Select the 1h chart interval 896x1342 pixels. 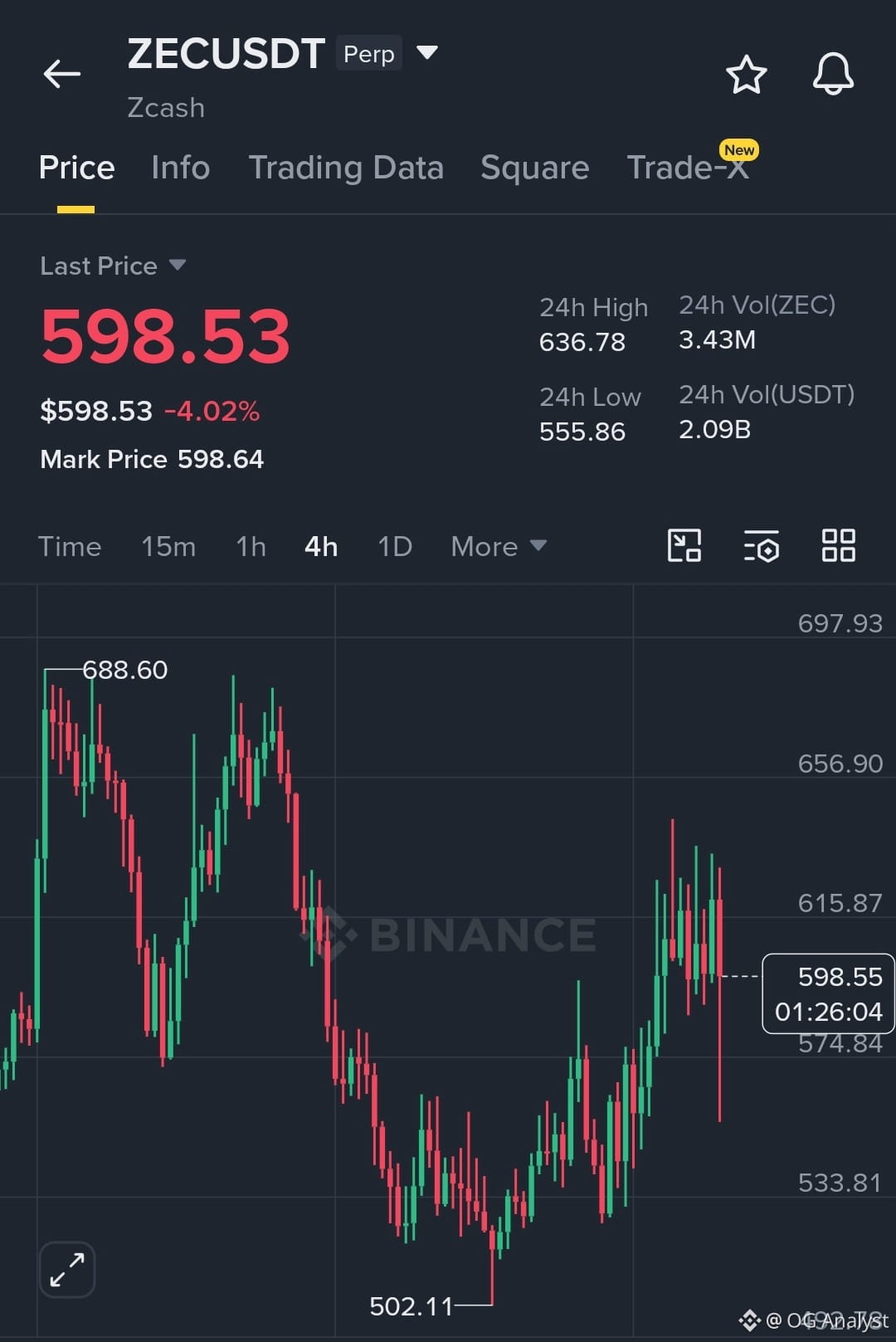(x=251, y=546)
